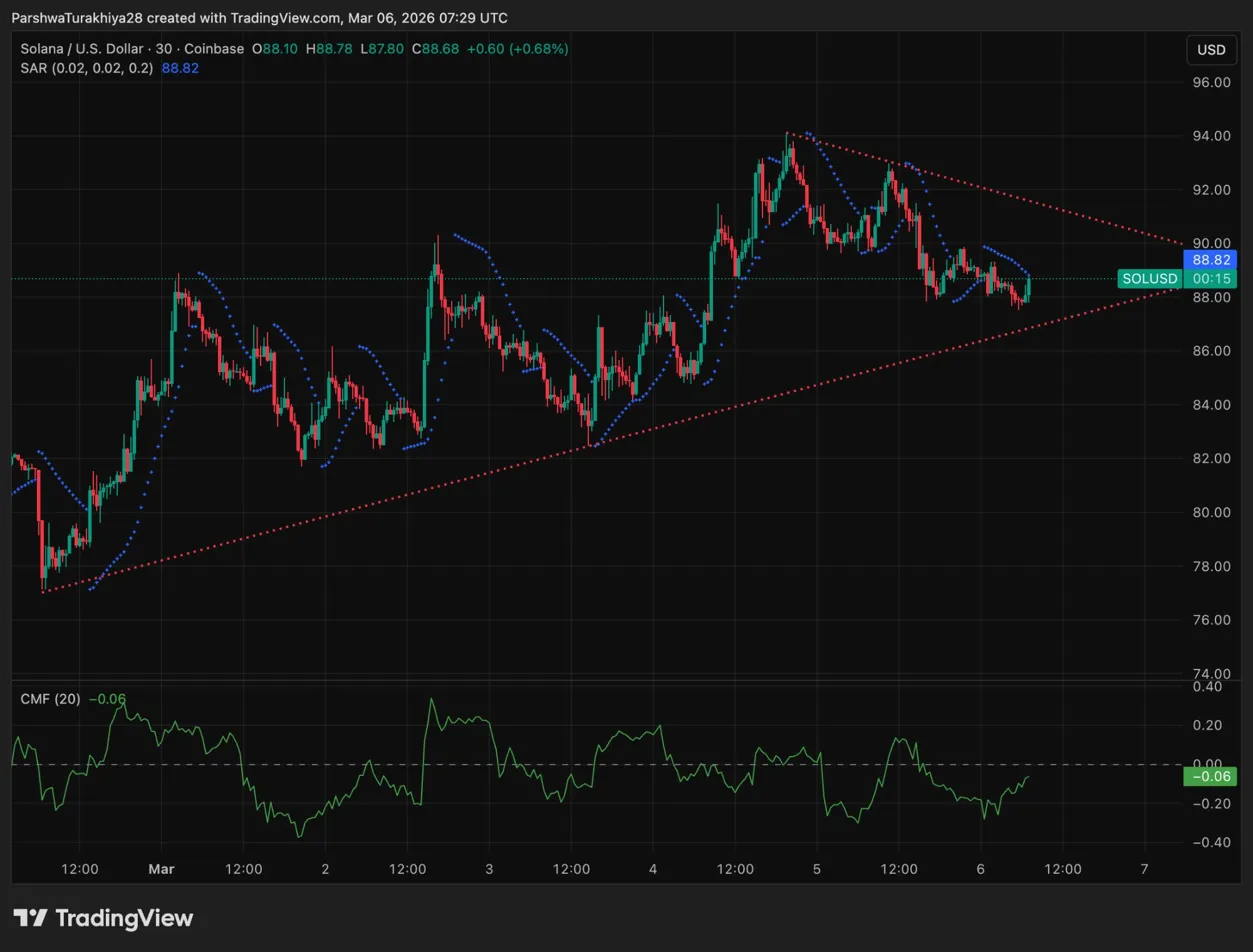This screenshot has width=1253, height=952.
Task: Click the Solana / U.S. Dollar symbol title
Action: (92, 48)
